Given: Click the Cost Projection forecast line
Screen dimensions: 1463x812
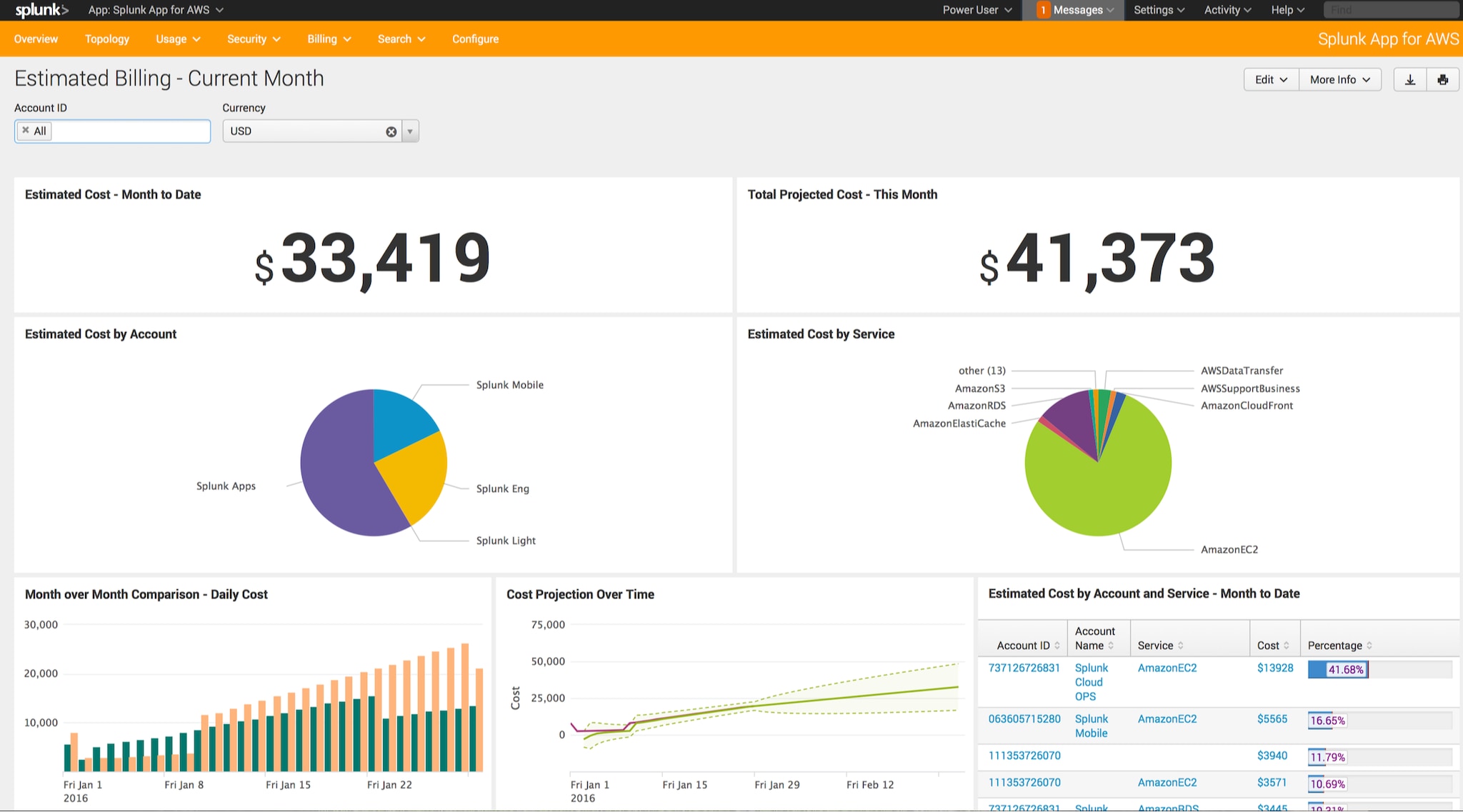Looking at the screenshot, I should click(x=857, y=698).
